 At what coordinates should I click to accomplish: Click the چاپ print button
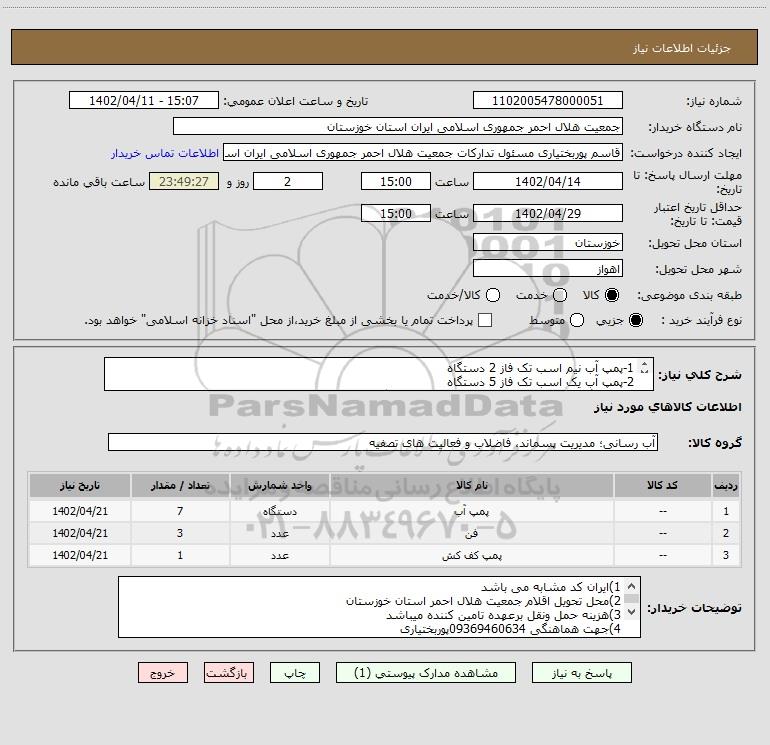click(295, 673)
